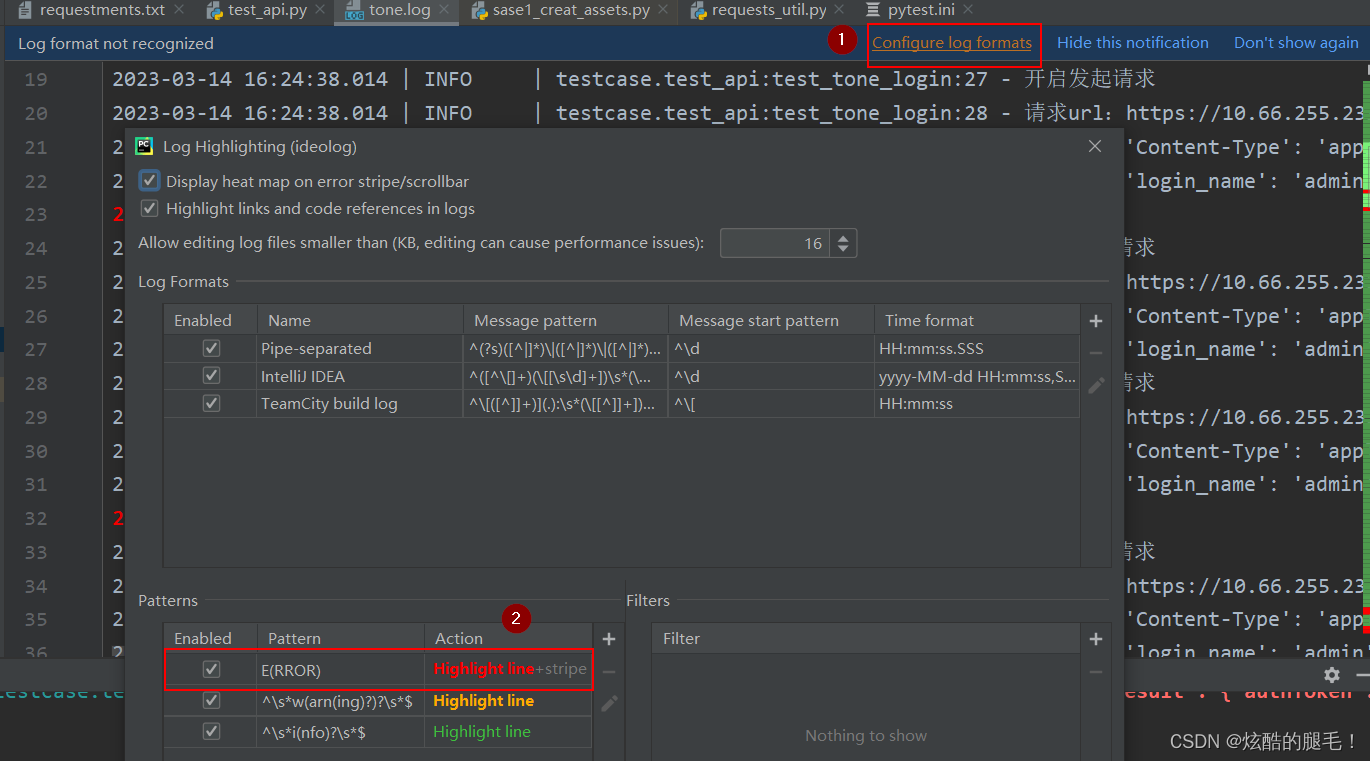Click the Time format column header

coord(977,320)
